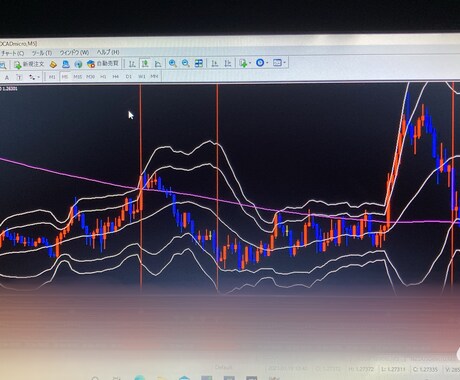Zoom in on the chart
The width and height of the screenshot is (460, 380).
click(173, 63)
